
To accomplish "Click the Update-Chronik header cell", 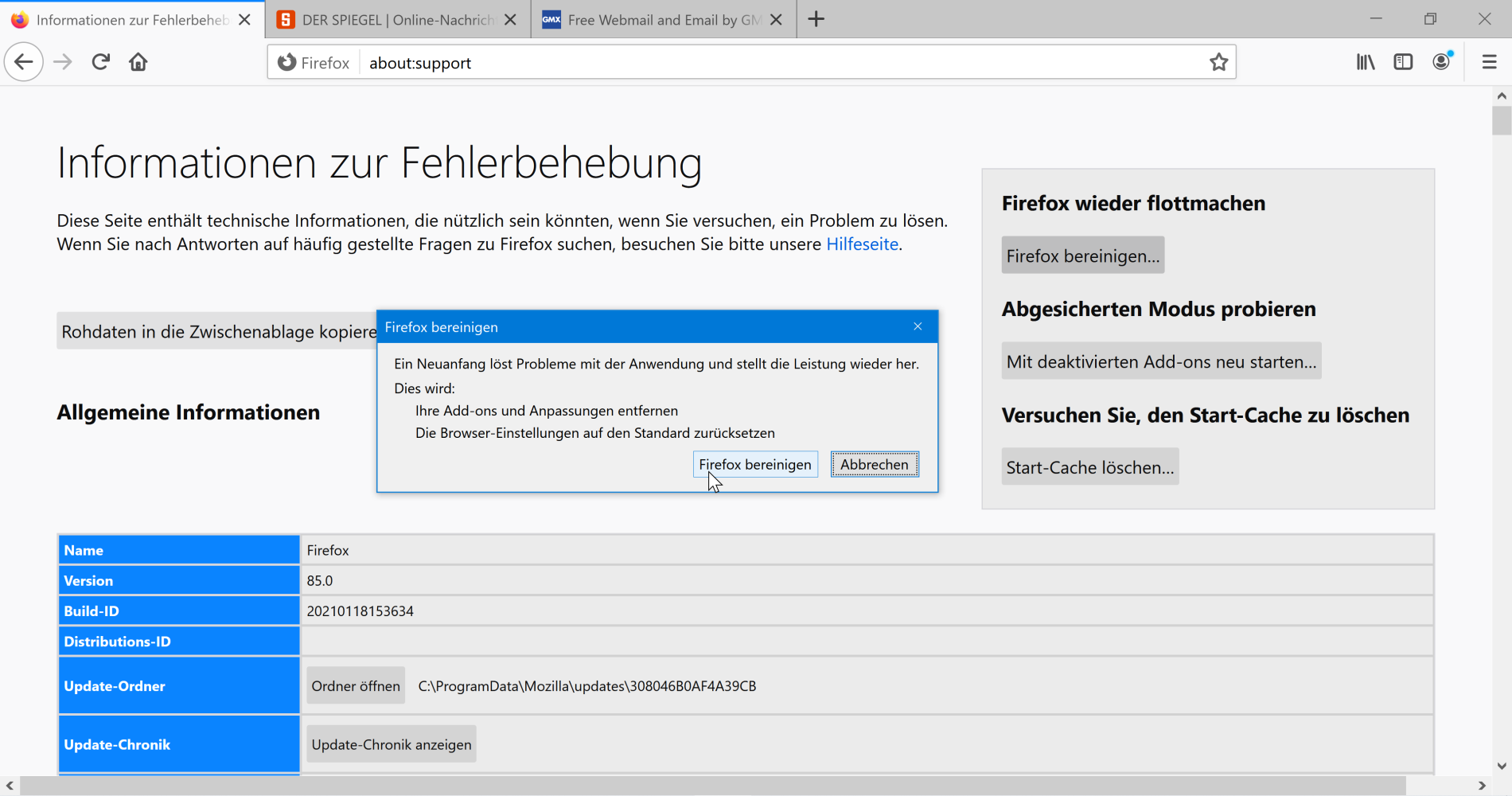I will tap(179, 744).
